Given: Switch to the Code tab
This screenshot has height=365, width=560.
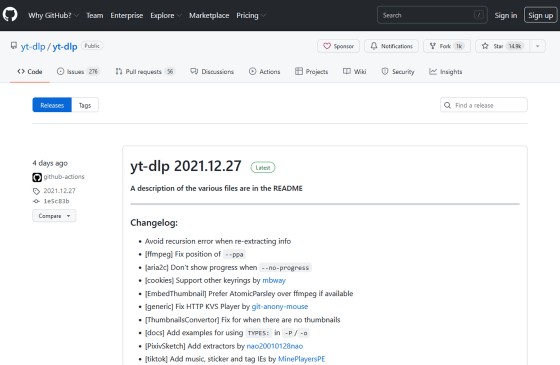Looking at the screenshot, I should tap(30, 71).
